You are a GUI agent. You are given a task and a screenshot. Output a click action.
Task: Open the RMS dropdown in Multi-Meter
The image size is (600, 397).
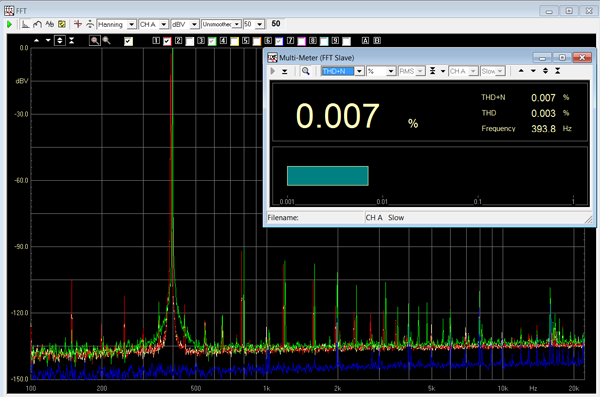point(420,71)
